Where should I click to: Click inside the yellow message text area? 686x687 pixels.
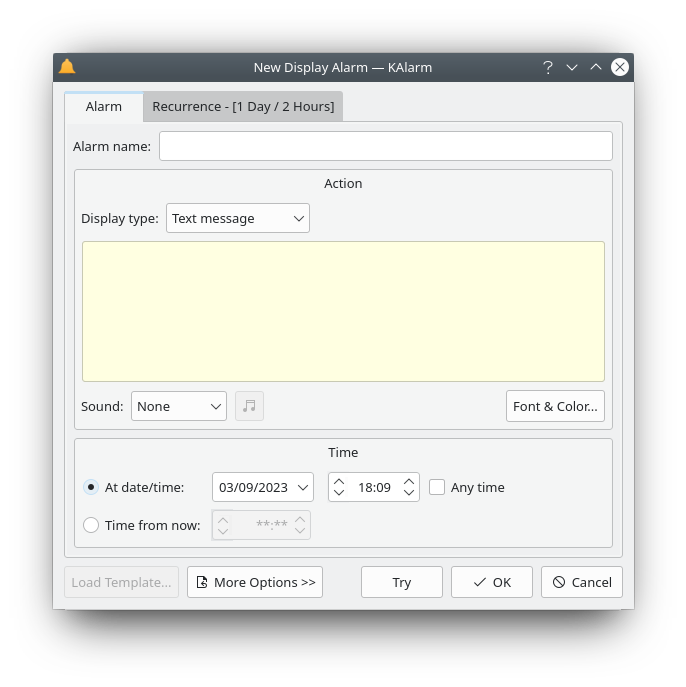(343, 312)
